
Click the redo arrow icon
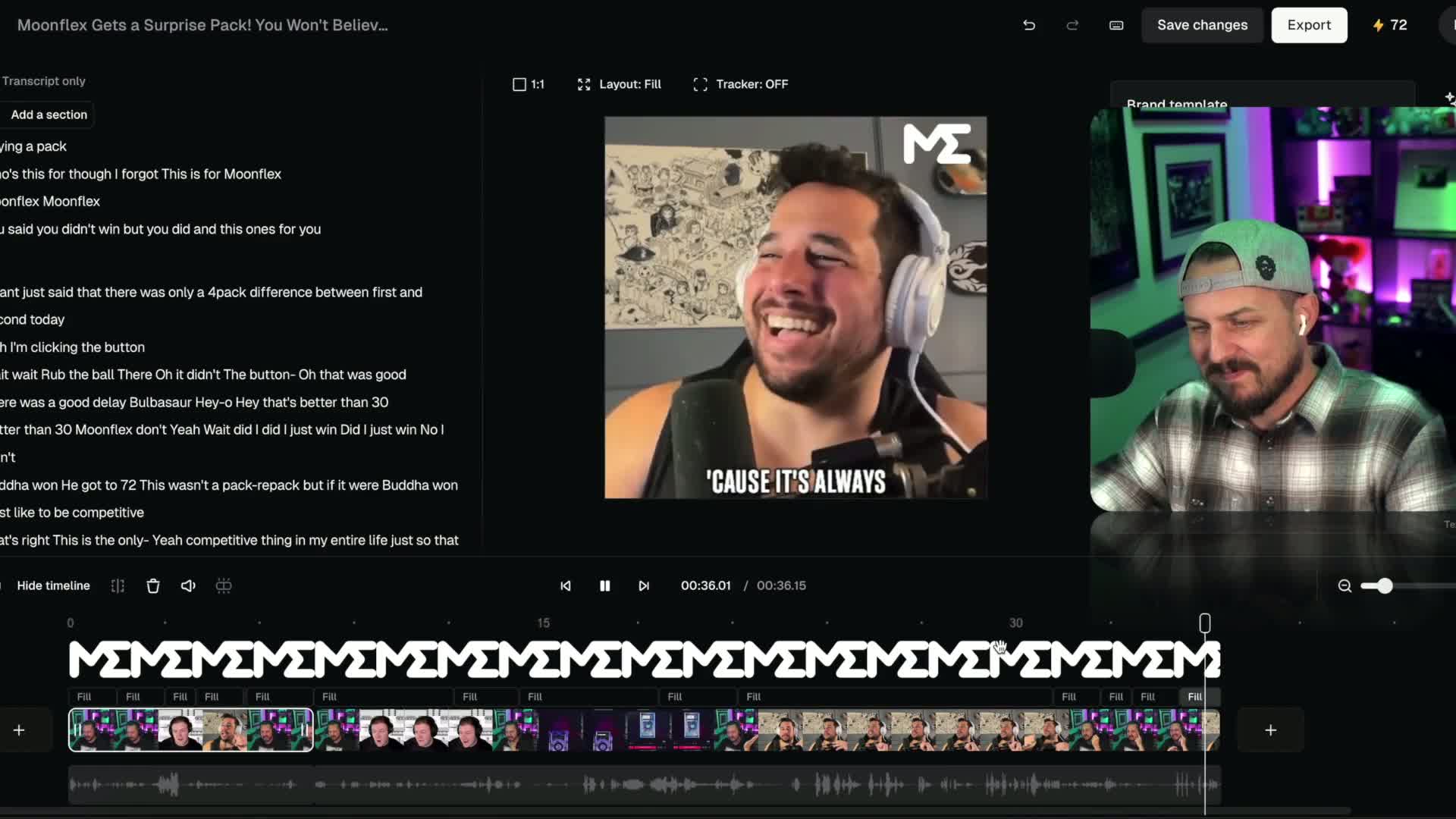click(x=1072, y=25)
